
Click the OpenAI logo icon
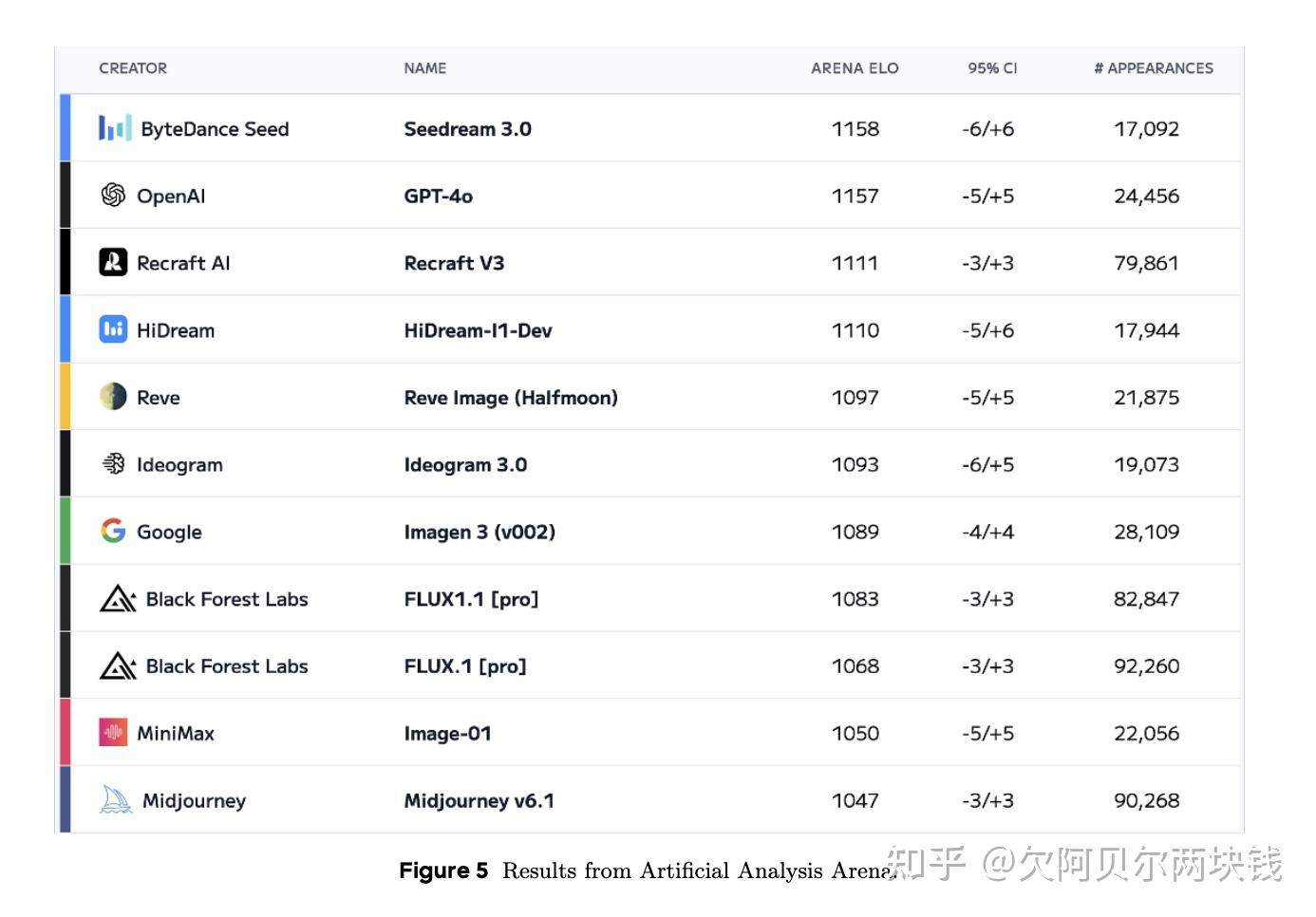113,196
